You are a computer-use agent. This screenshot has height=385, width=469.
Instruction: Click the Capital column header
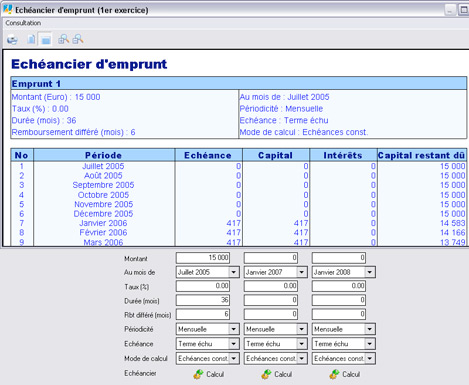[x=276, y=155]
